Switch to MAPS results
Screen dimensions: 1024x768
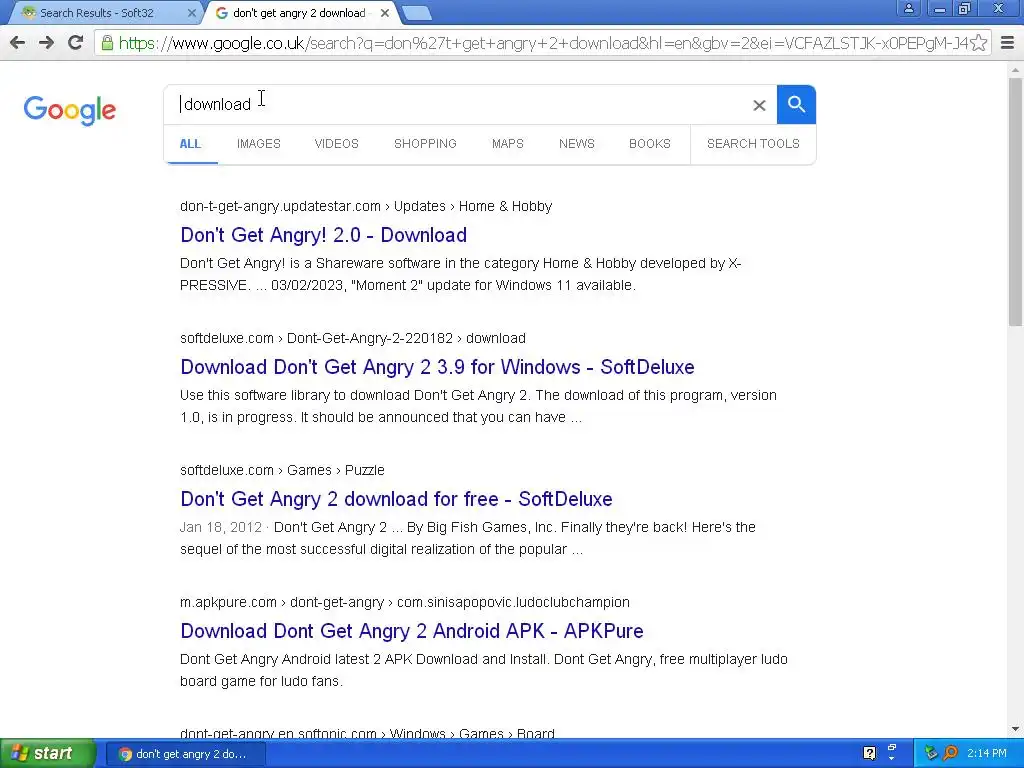(507, 144)
